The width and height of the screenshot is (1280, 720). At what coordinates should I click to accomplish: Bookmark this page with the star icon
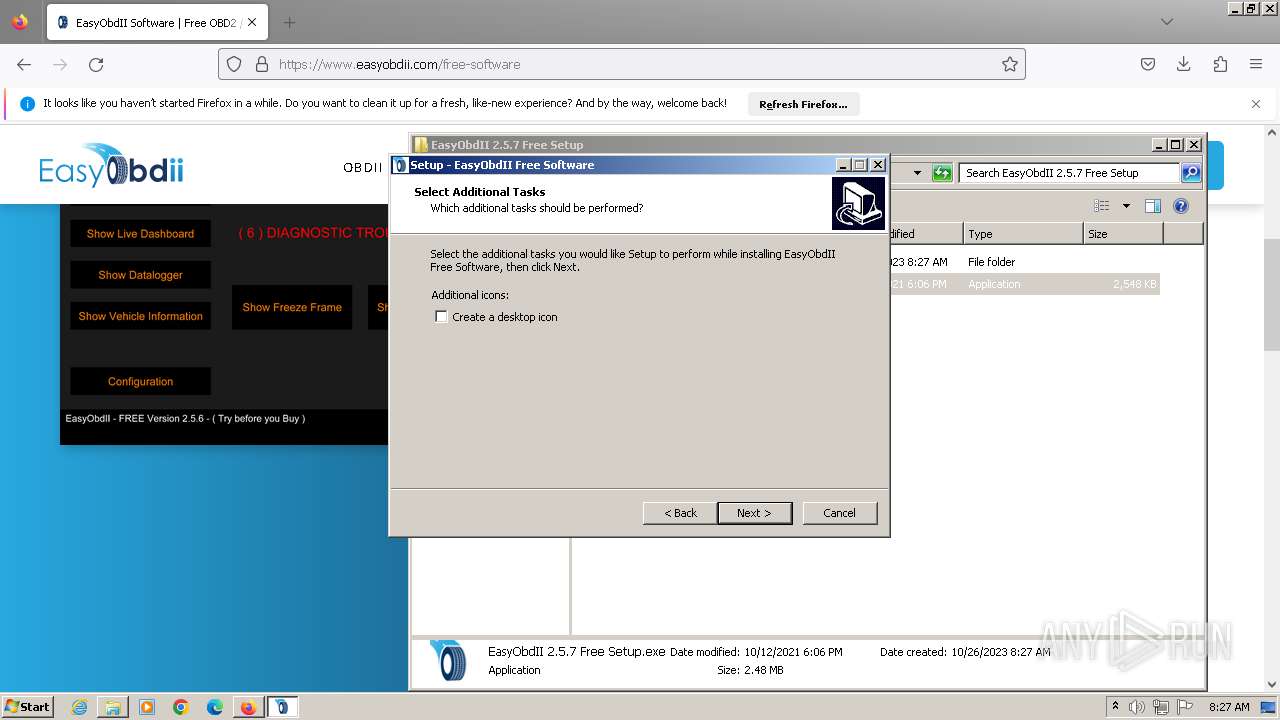[1010, 64]
